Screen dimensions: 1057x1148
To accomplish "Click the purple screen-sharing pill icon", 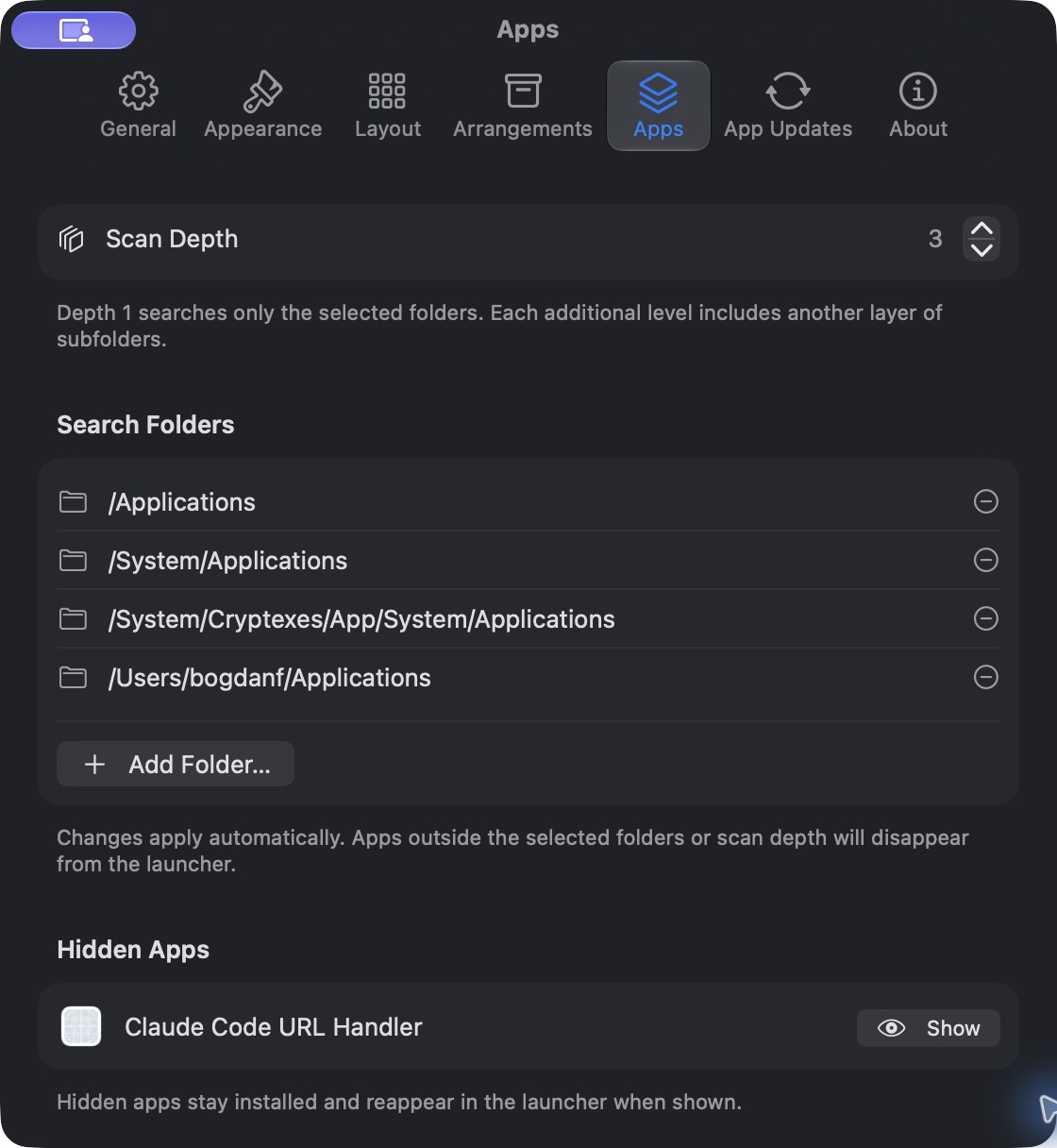I will 74,30.
